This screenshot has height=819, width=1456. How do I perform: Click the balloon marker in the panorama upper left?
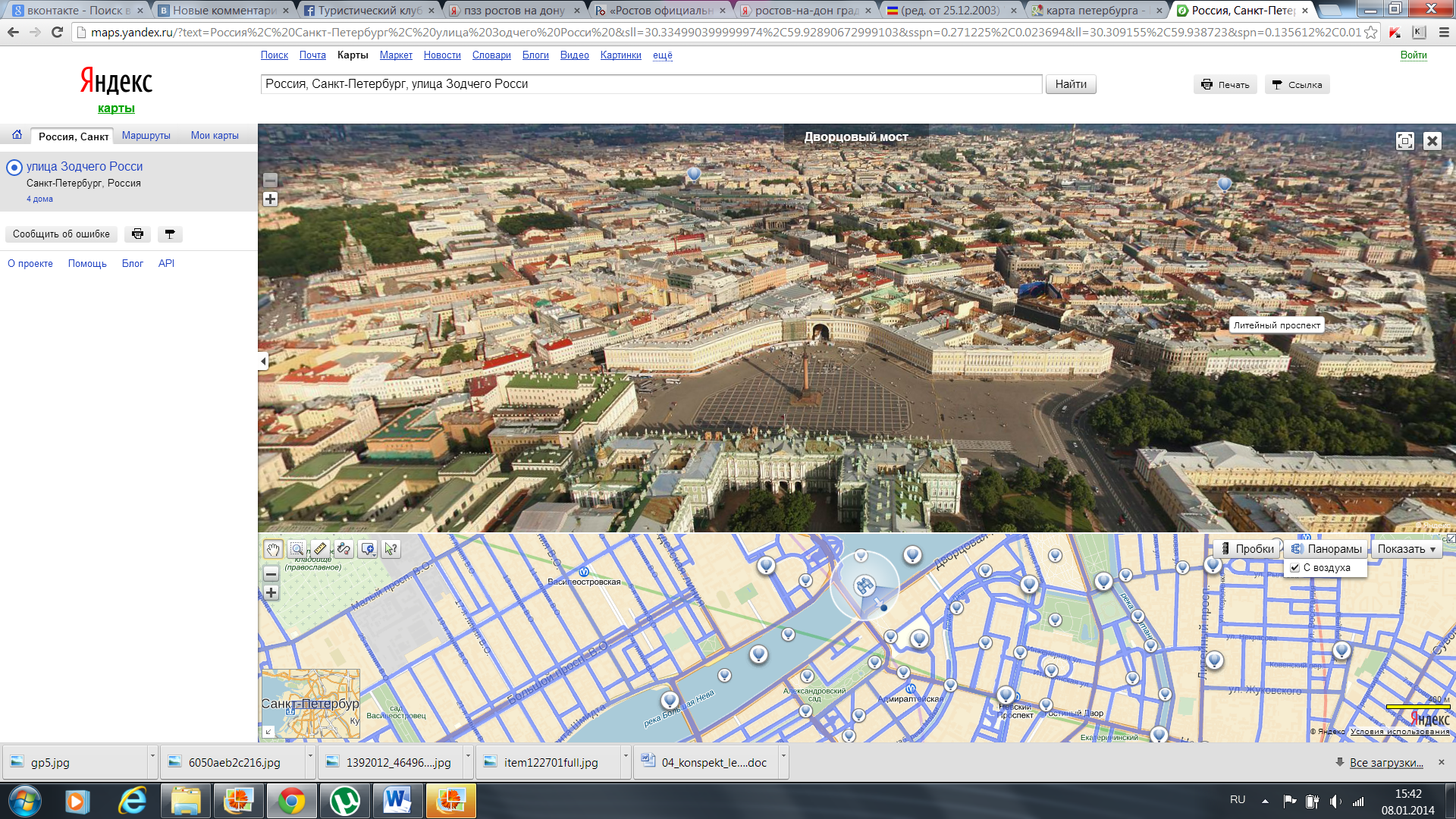[x=694, y=174]
